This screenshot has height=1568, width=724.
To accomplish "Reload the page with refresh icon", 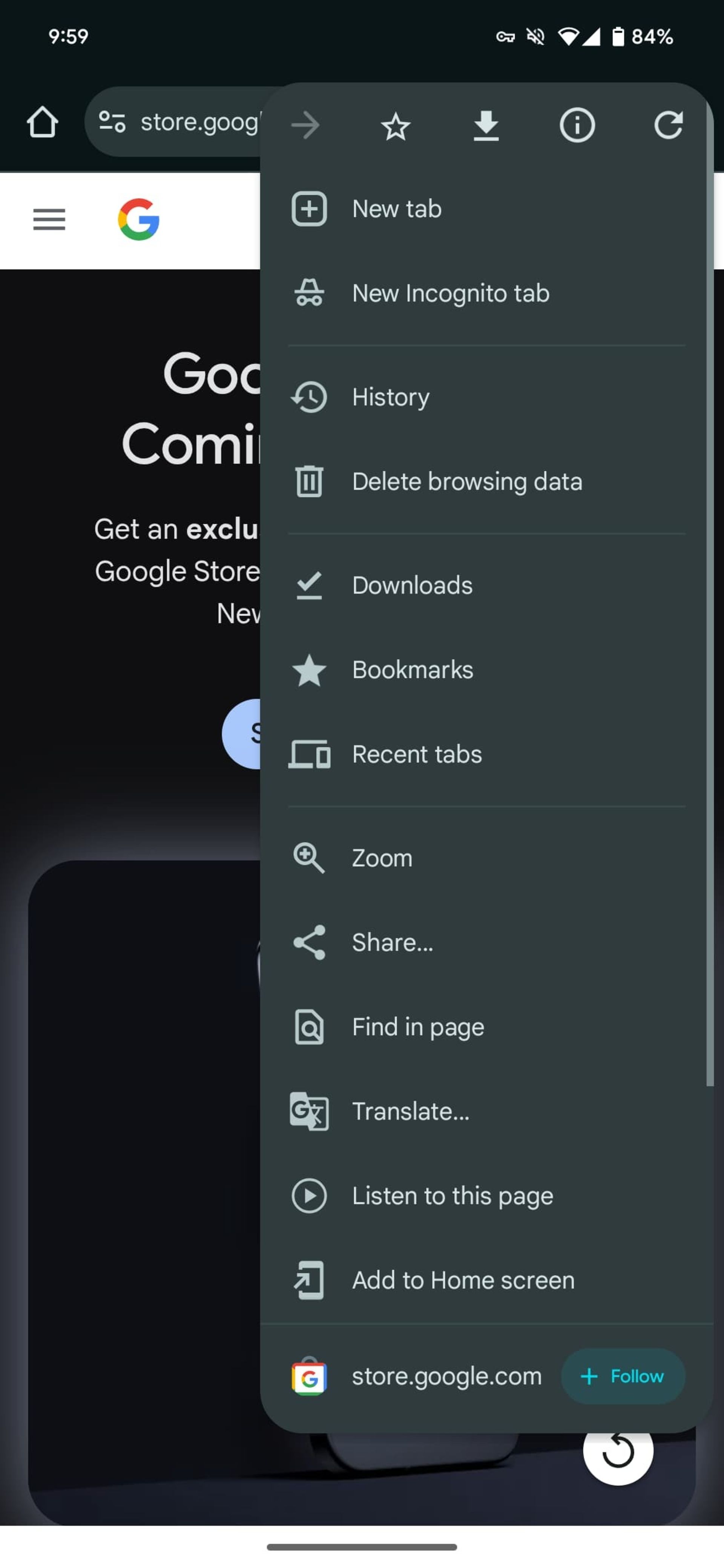I will click(668, 126).
